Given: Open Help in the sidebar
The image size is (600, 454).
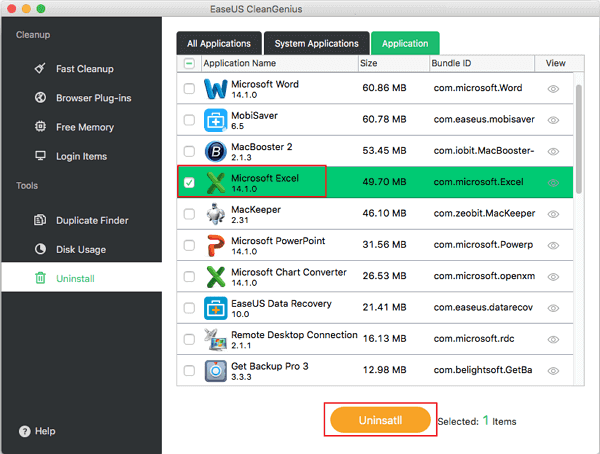Looking at the screenshot, I should point(36,431).
